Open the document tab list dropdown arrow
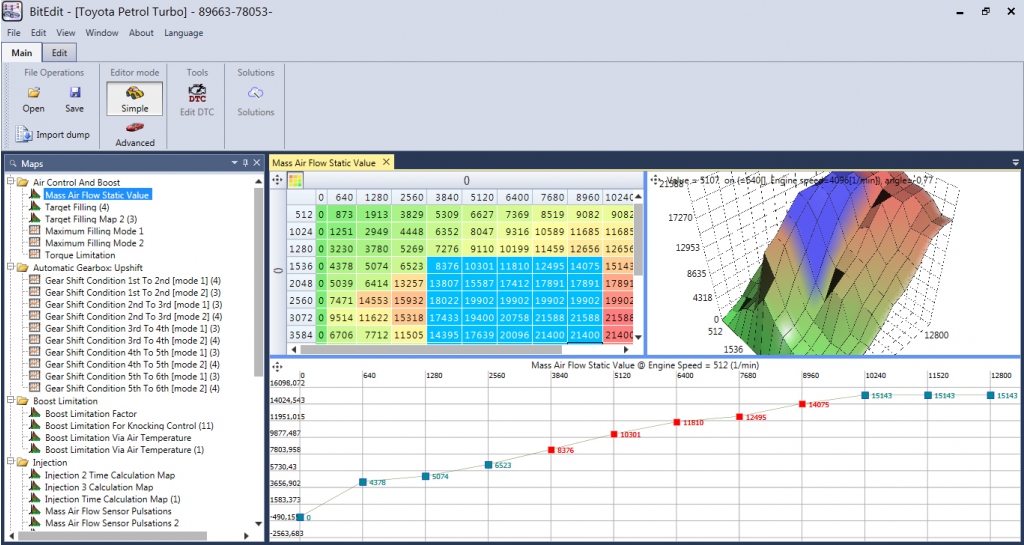The width and height of the screenshot is (1024, 545). click(x=1016, y=163)
